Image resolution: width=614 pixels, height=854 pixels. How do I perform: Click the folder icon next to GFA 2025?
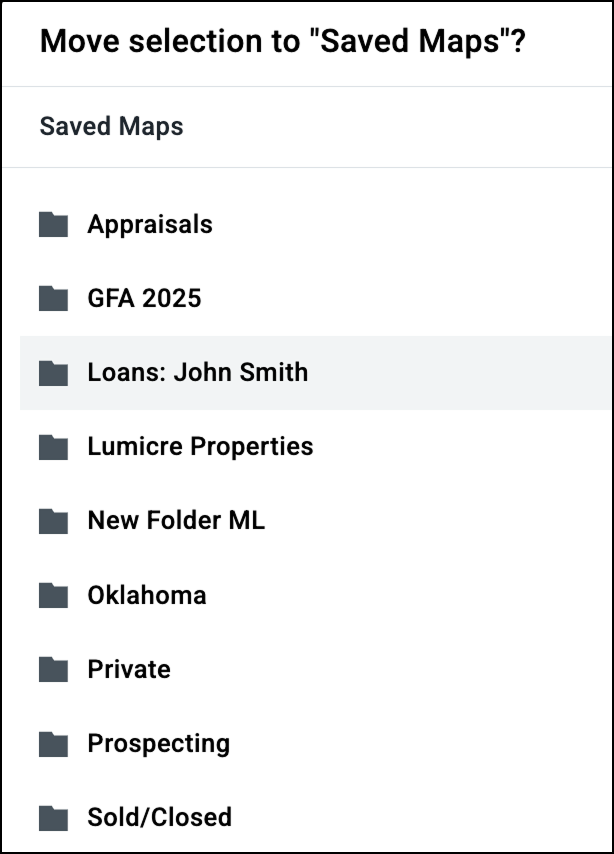[53, 298]
